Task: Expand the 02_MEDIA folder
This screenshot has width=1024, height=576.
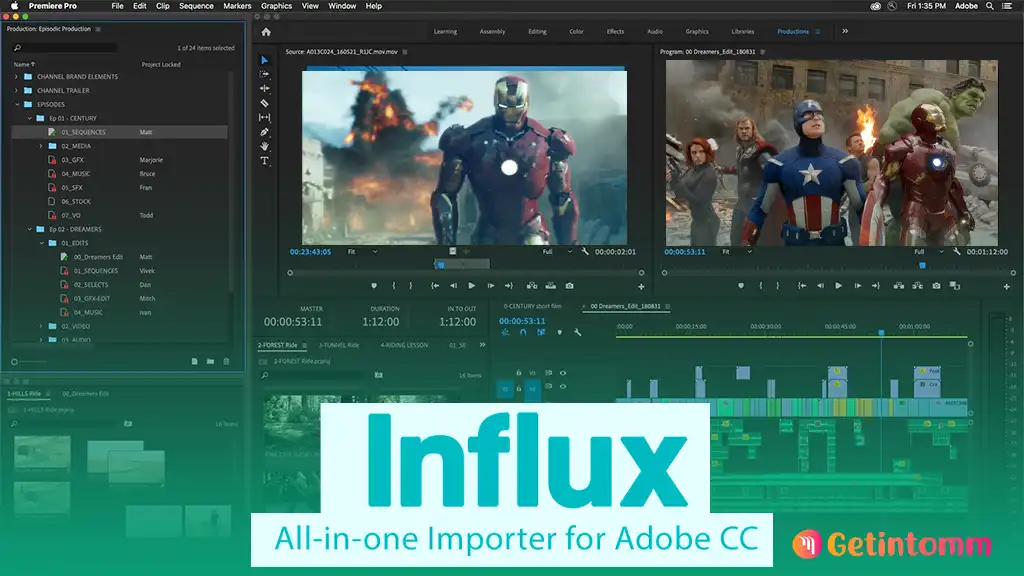Action: click(x=41, y=146)
